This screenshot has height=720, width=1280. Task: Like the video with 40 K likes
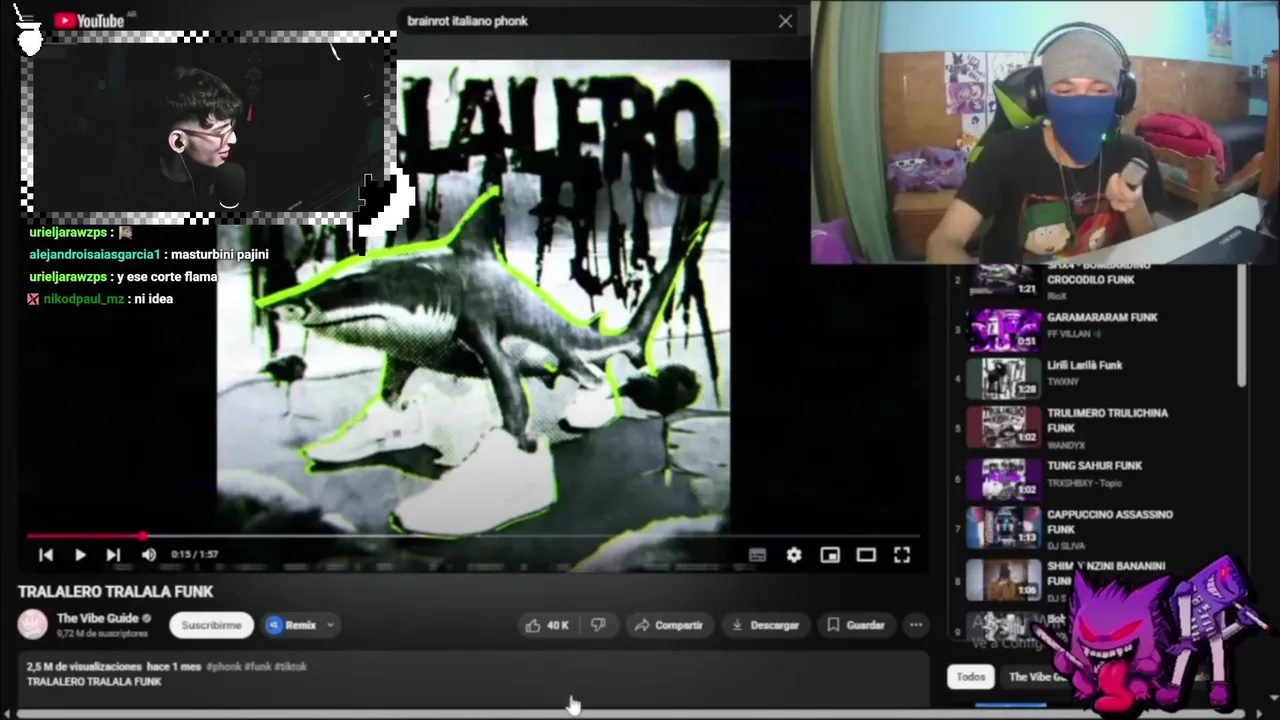pyautogui.click(x=546, y=625)
